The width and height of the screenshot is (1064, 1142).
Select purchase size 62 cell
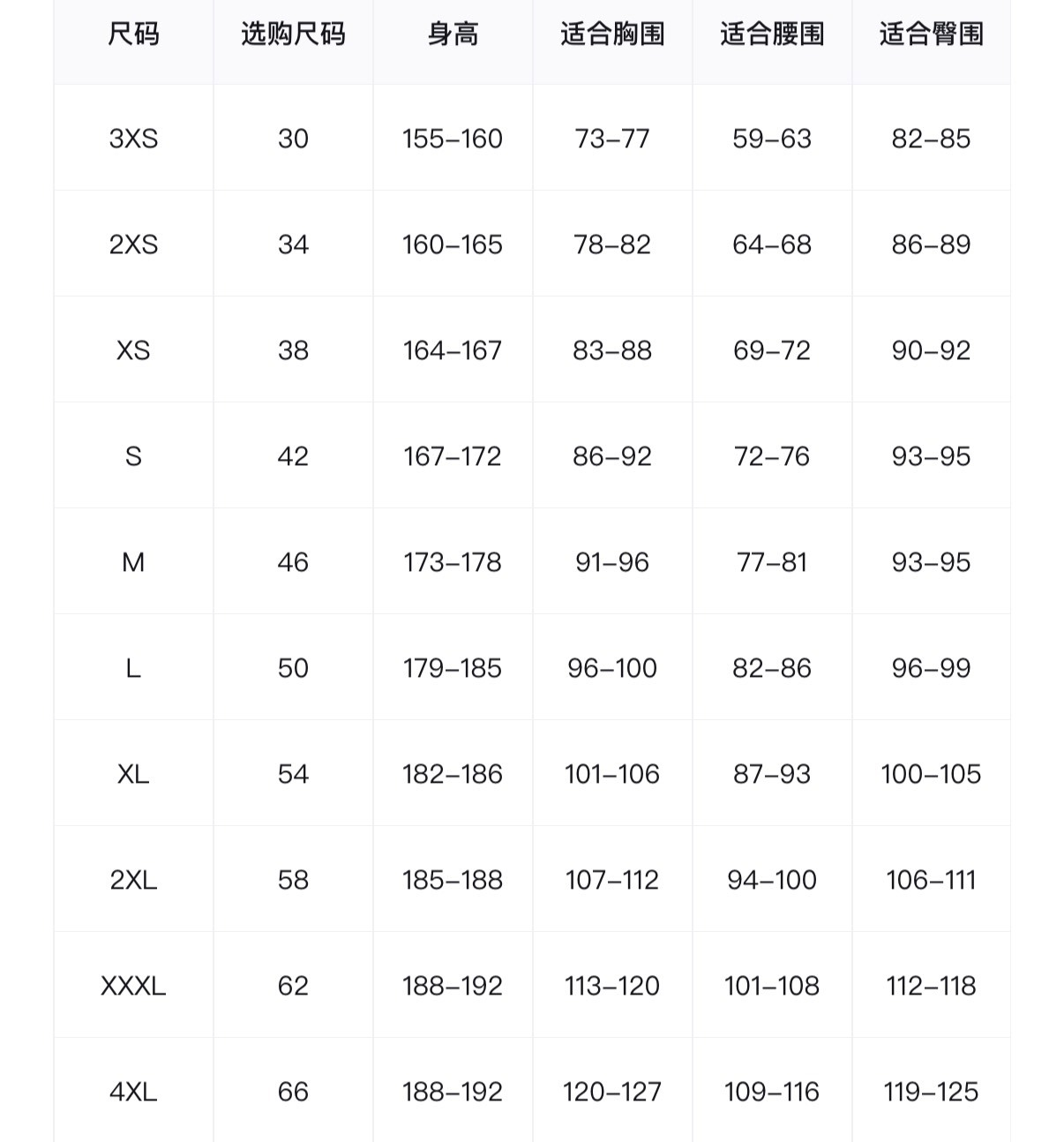[293, 986]
